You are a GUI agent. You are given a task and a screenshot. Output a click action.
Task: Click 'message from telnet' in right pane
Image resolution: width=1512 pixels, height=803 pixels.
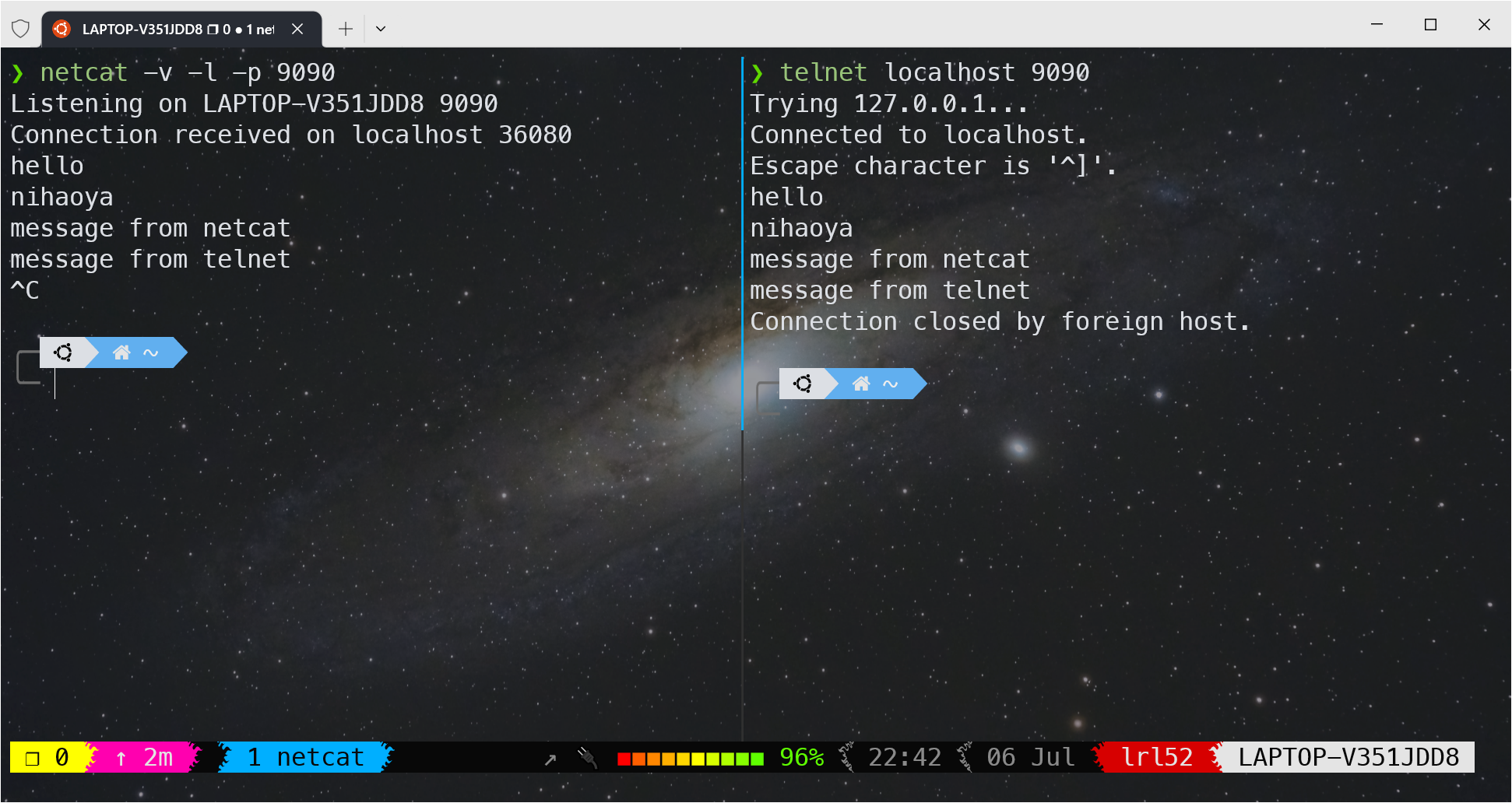[x=890, y=290]
